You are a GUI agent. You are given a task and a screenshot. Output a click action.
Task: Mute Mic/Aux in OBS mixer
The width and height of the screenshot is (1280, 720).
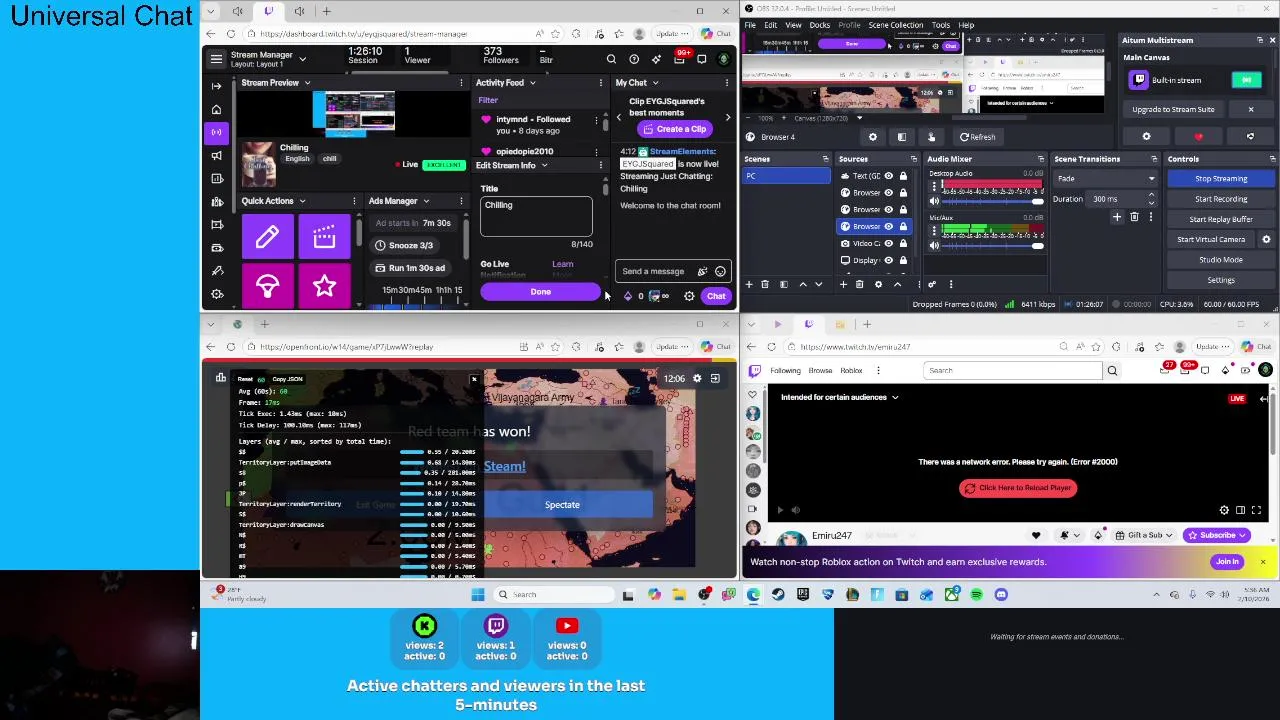pyautogui.click(x=934, y=244)
